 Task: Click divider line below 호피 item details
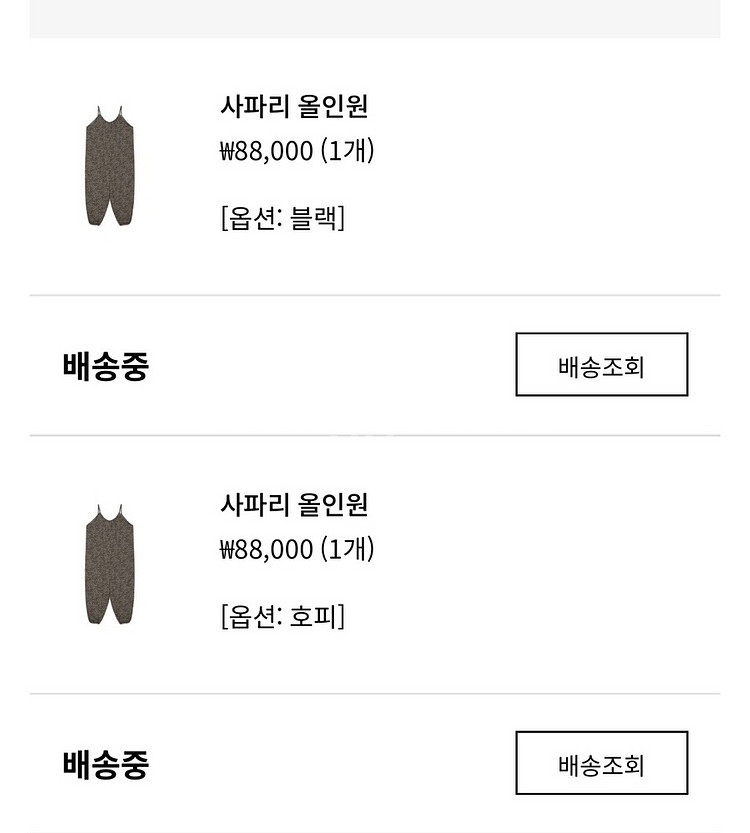[375, 694]
